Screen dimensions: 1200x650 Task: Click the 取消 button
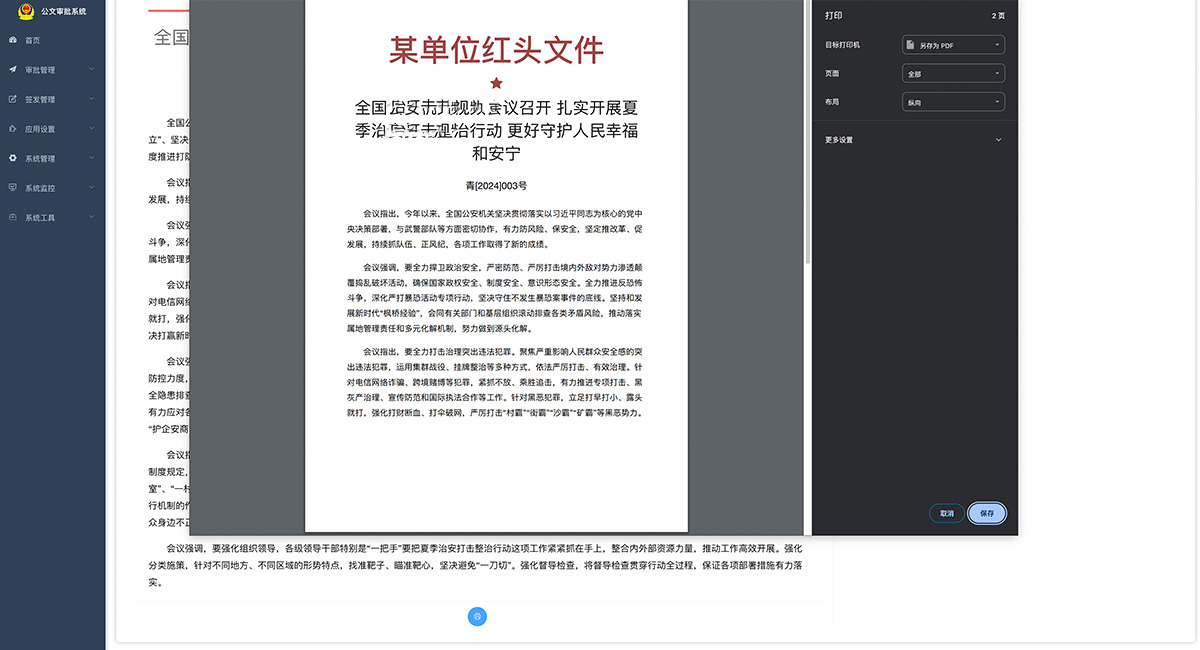[x=946, y=513]
